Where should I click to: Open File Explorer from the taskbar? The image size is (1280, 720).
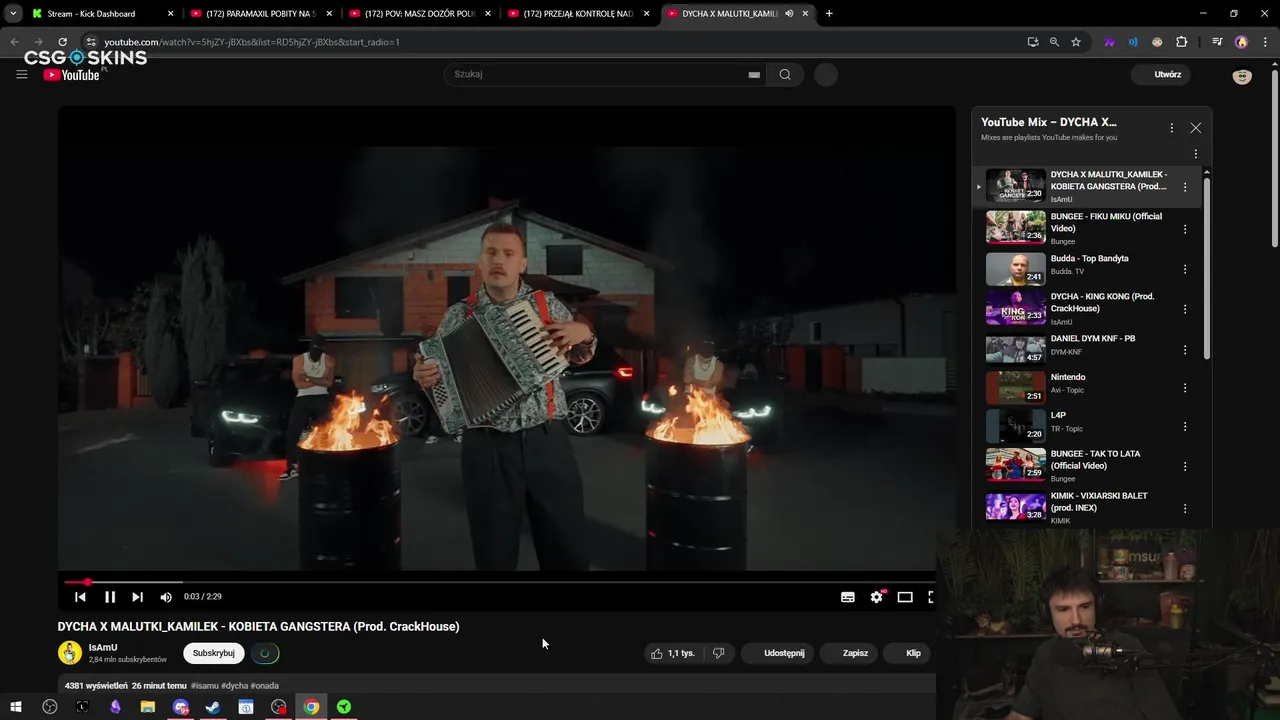[148, 707]
